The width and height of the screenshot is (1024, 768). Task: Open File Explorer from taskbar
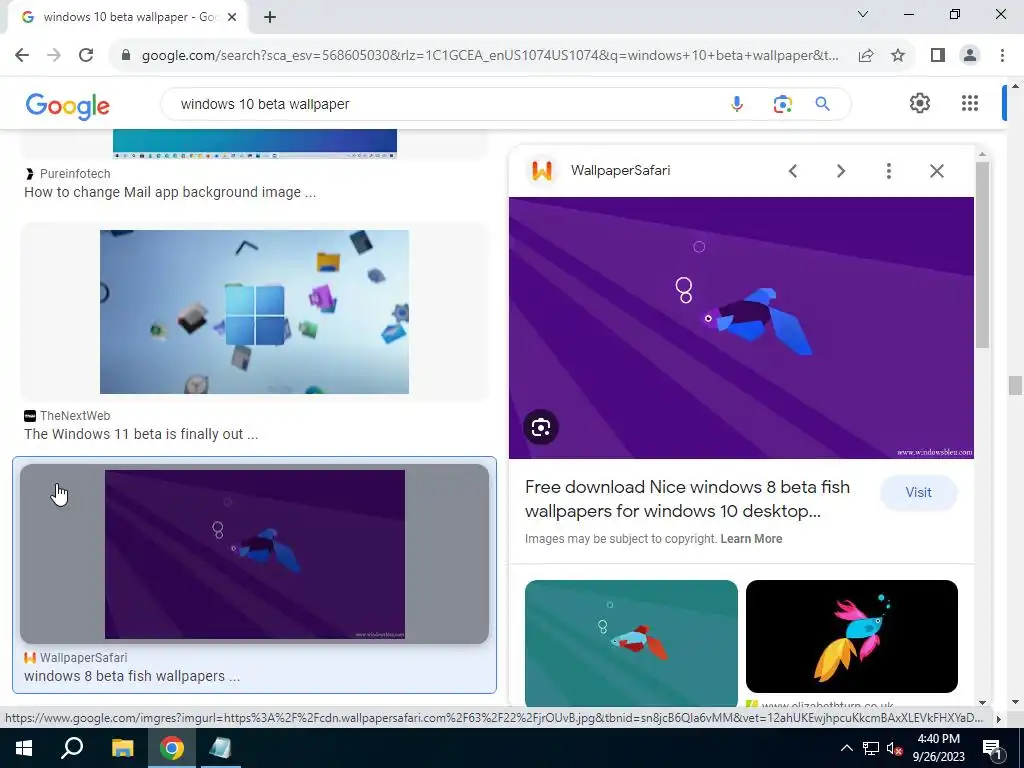(x=122, y=748)
